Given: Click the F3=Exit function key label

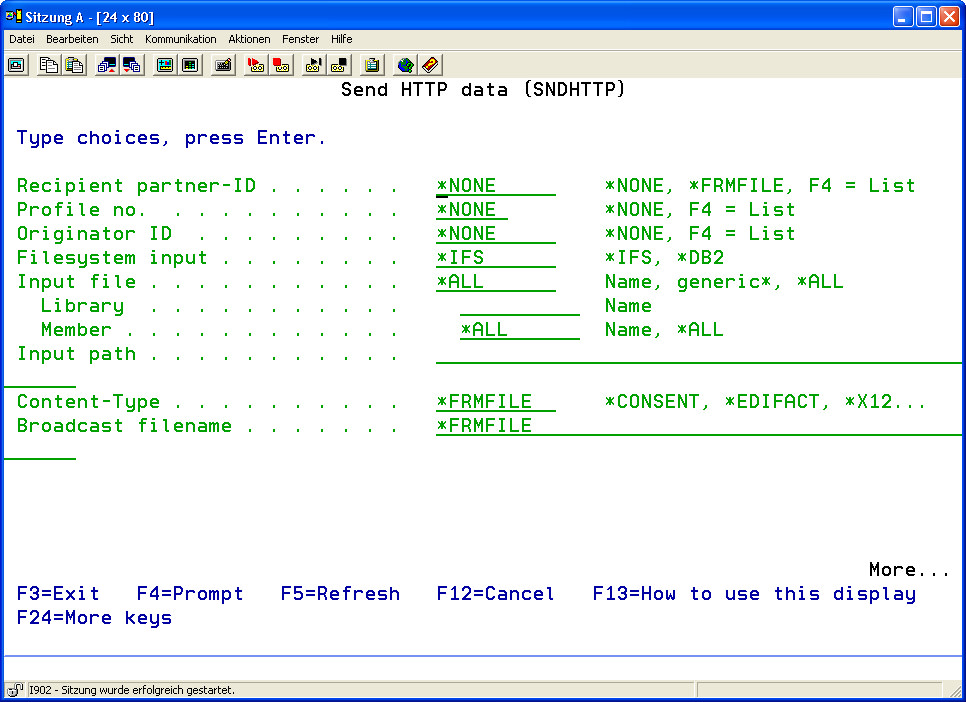Looking at the screenshot, I should click(x=58, y=594).
